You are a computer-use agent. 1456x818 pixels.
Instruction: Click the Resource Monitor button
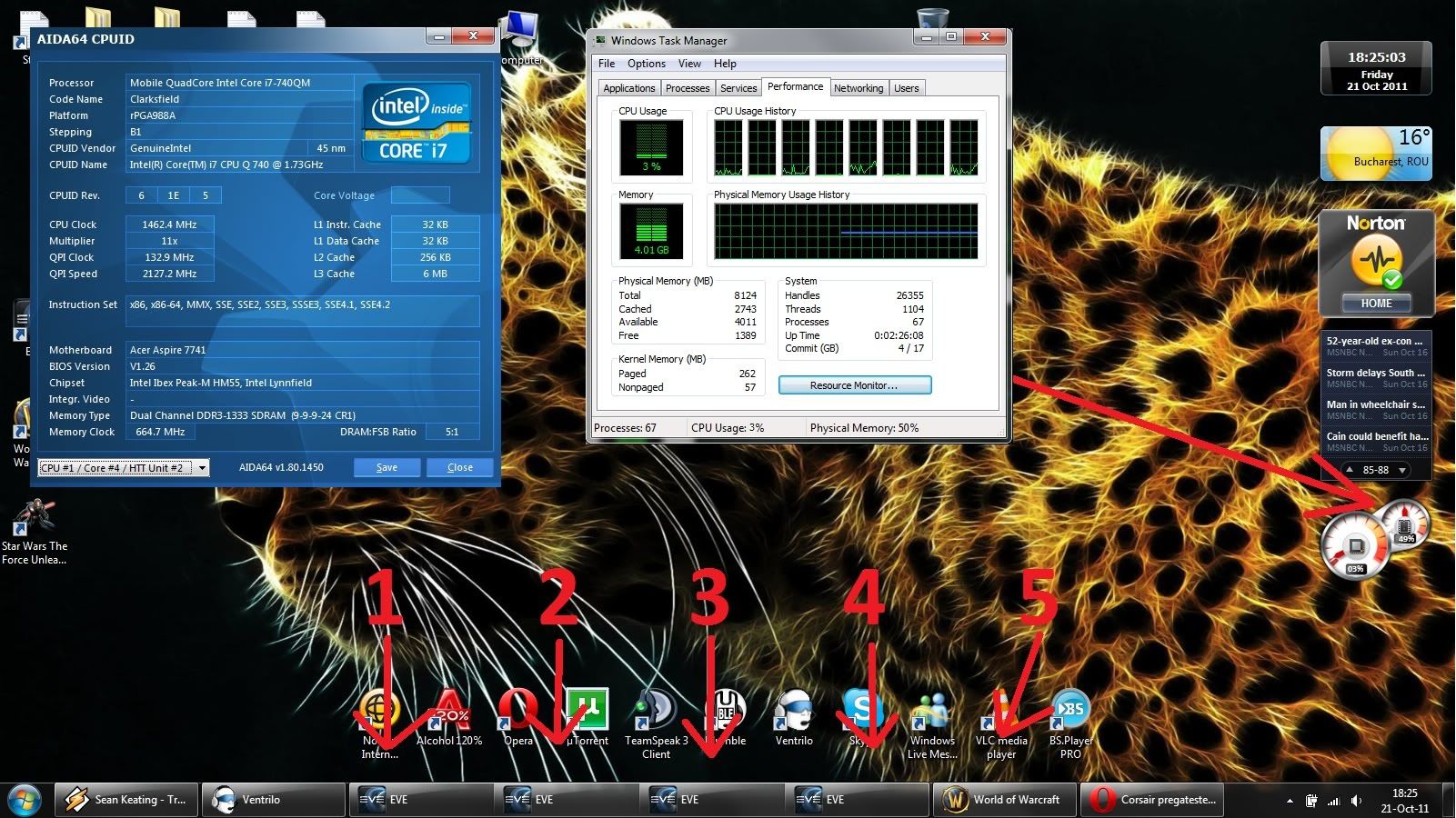point(855,385)
